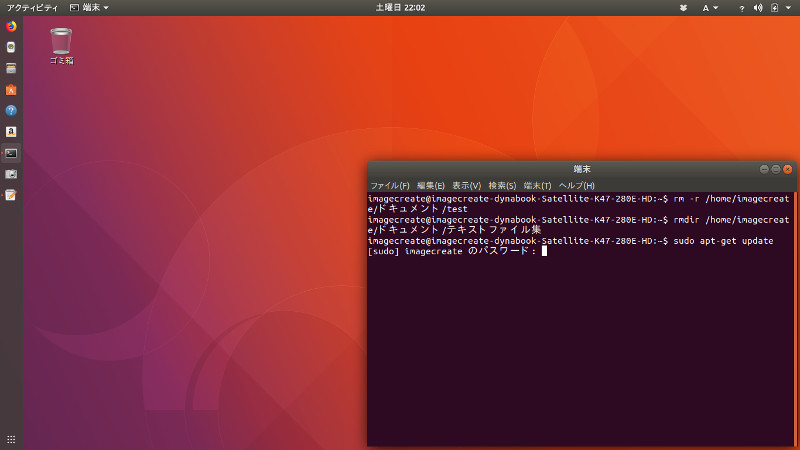Open the ゴミ箱 trash icon on desktop
Image resolution: width=800 pixels, height=450 pixels.
61,46
